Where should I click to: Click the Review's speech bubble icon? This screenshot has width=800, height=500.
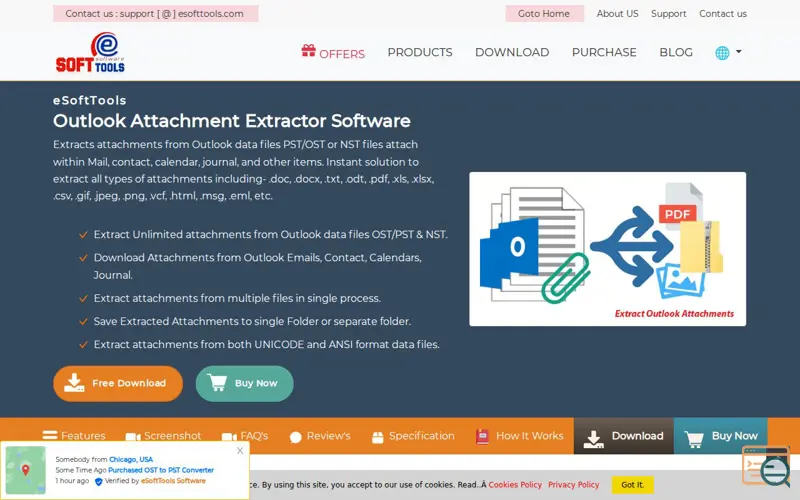(295, 437)
